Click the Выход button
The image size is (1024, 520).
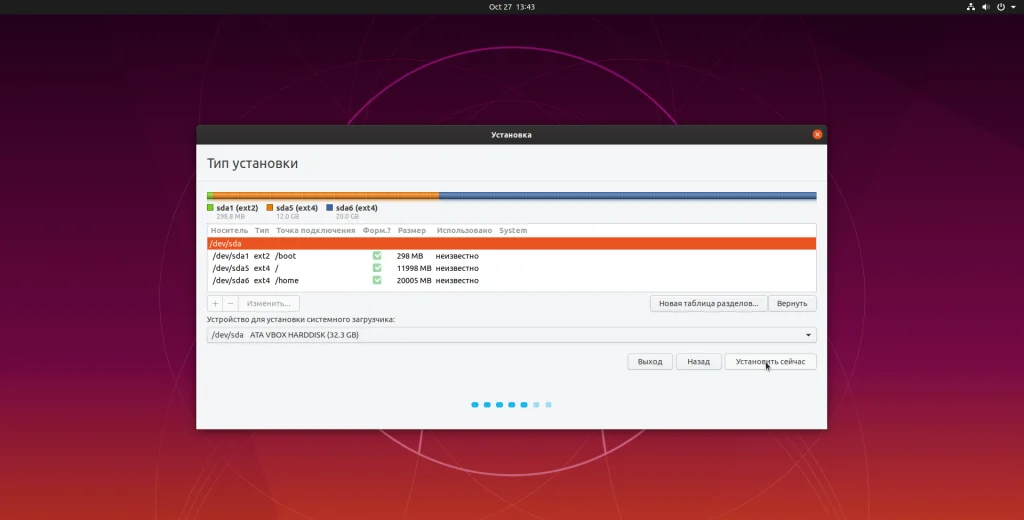click(x=650, y=361)
